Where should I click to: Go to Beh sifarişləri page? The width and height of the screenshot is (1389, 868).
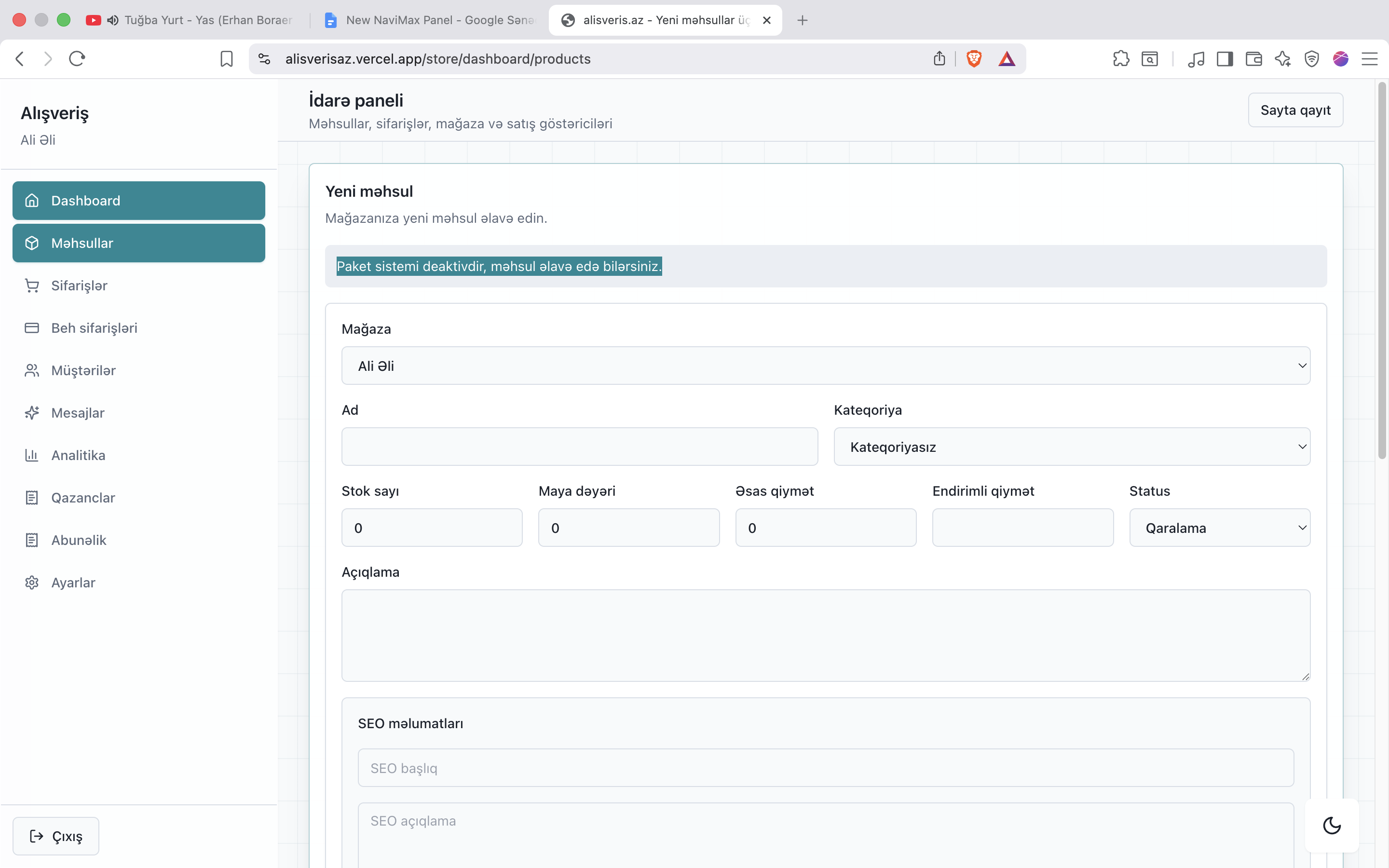point(139,328)
